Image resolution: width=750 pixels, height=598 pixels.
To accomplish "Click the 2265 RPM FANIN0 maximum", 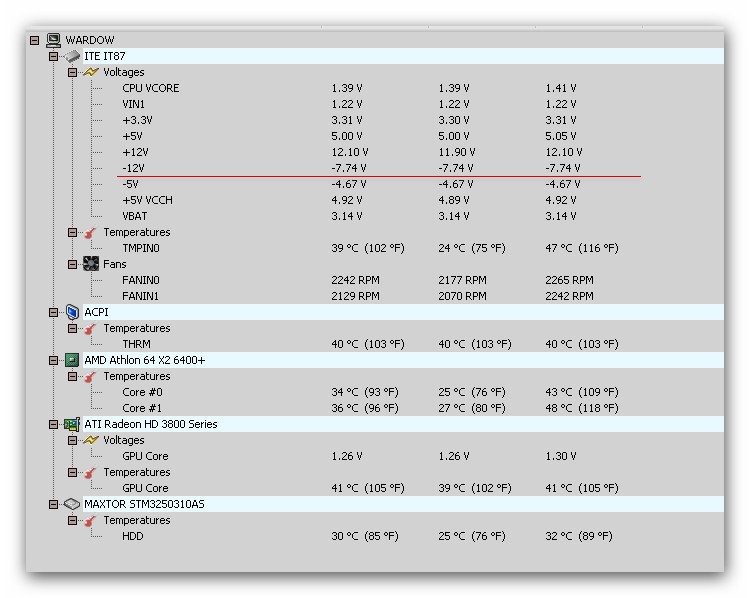I will pyautogui.click(x=569, y=280).
